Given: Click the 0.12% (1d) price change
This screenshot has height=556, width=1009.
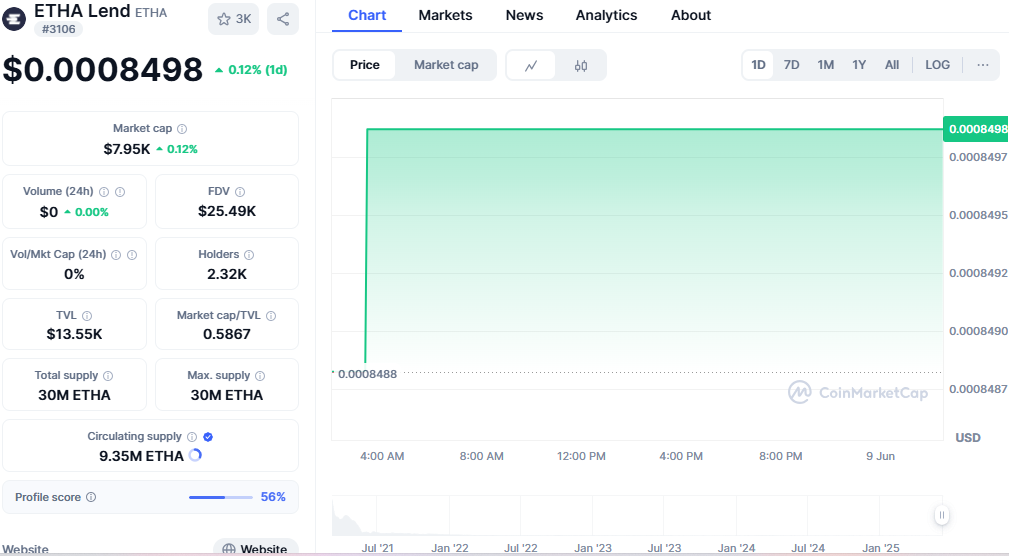Looking at the screenshot, I should [251, 70].
